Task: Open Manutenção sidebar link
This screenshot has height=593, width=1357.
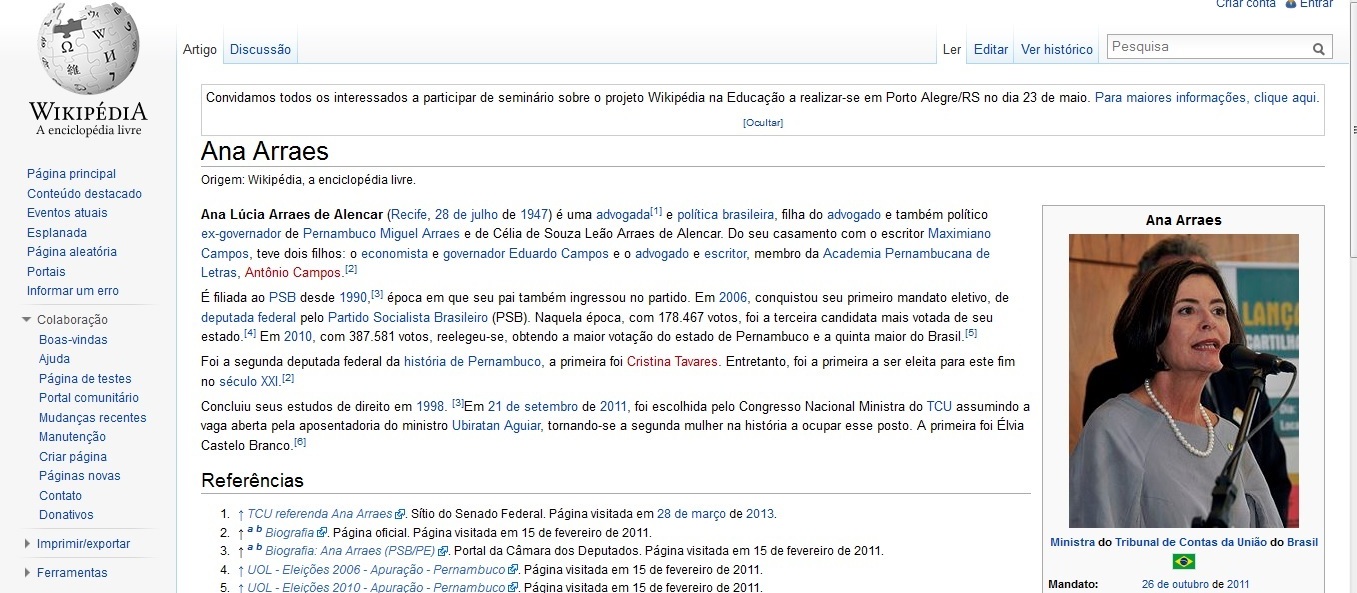Action: point(72,437)
